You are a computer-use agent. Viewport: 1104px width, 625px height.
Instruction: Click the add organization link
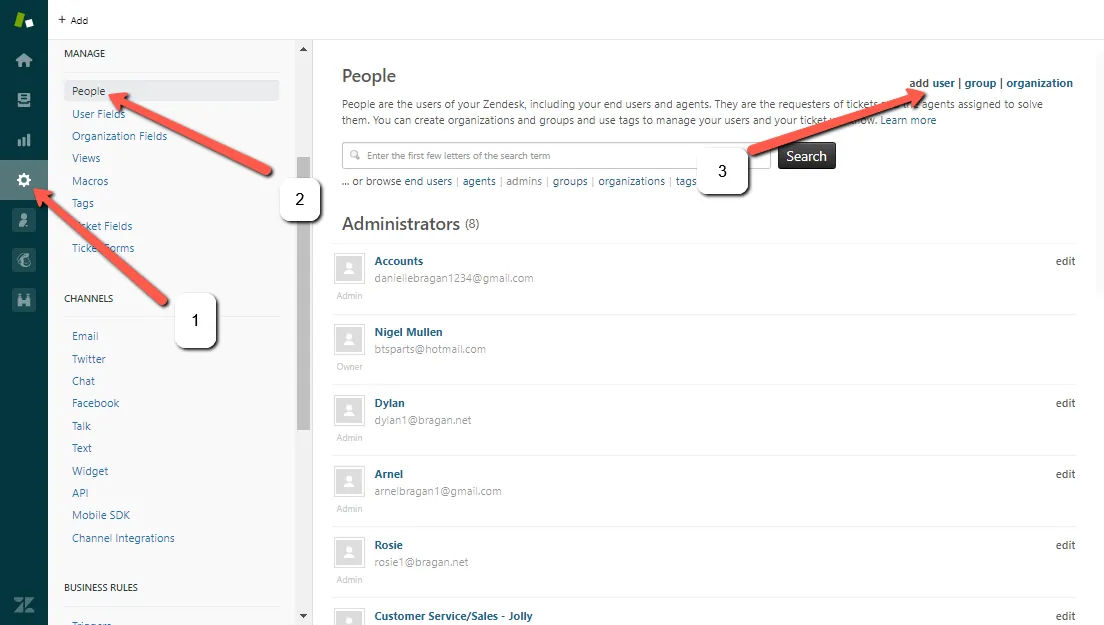pos(1039,83)
